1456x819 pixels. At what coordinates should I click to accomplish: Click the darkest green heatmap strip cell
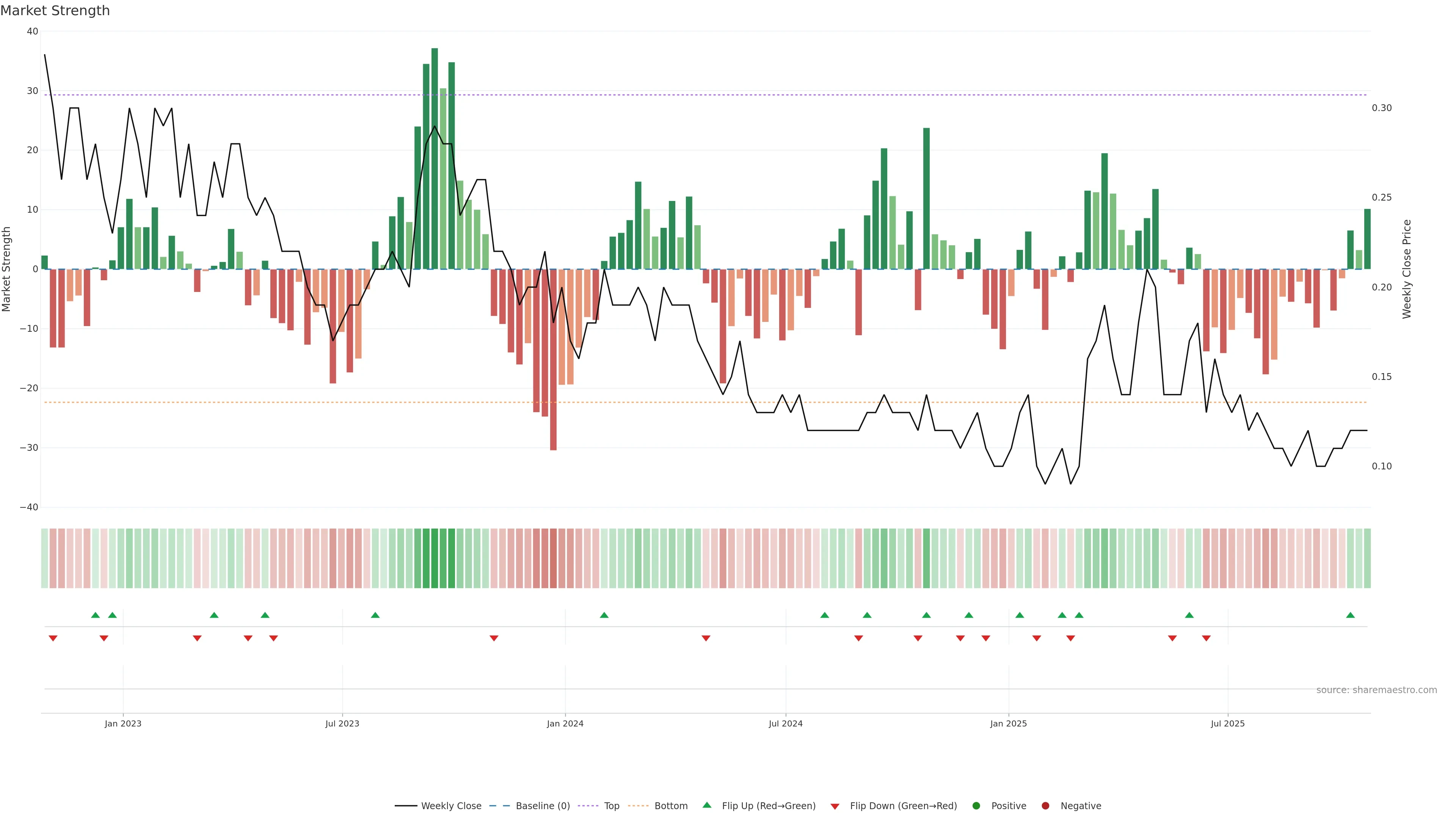435,559
